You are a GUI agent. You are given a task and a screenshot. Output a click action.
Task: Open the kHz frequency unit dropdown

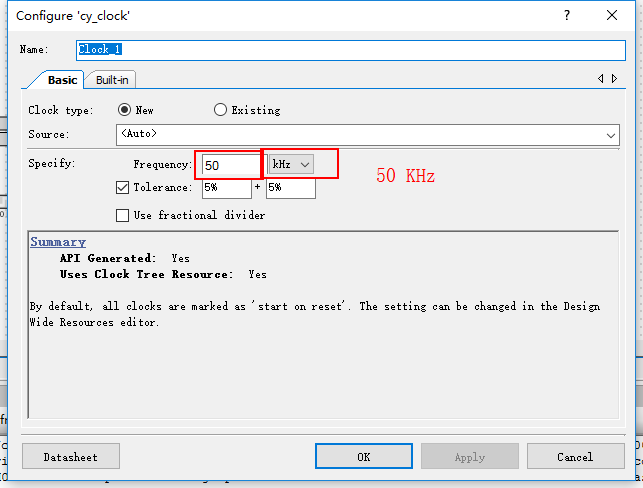tap(291, 163)
